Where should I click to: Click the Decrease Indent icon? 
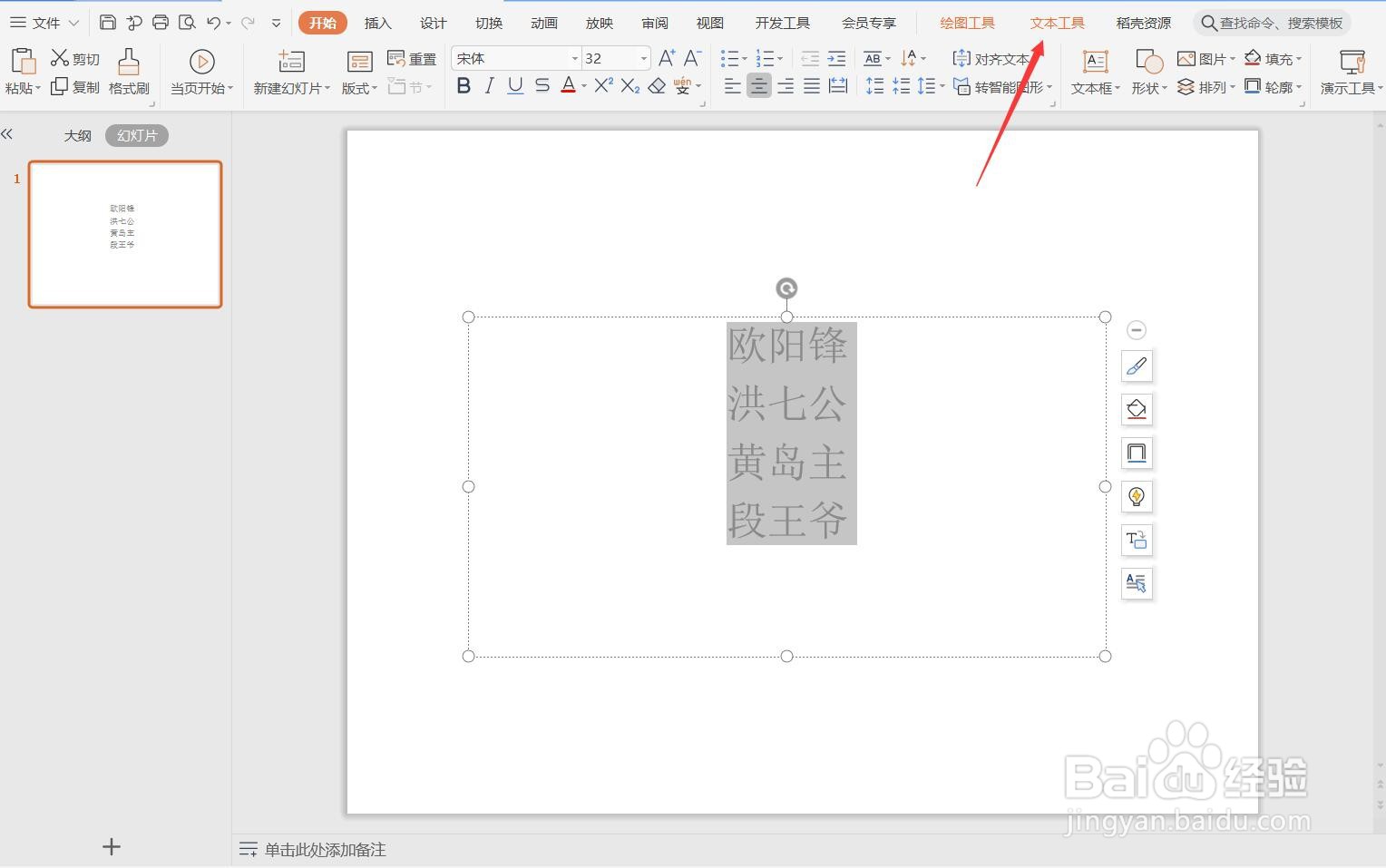(810, 59)
